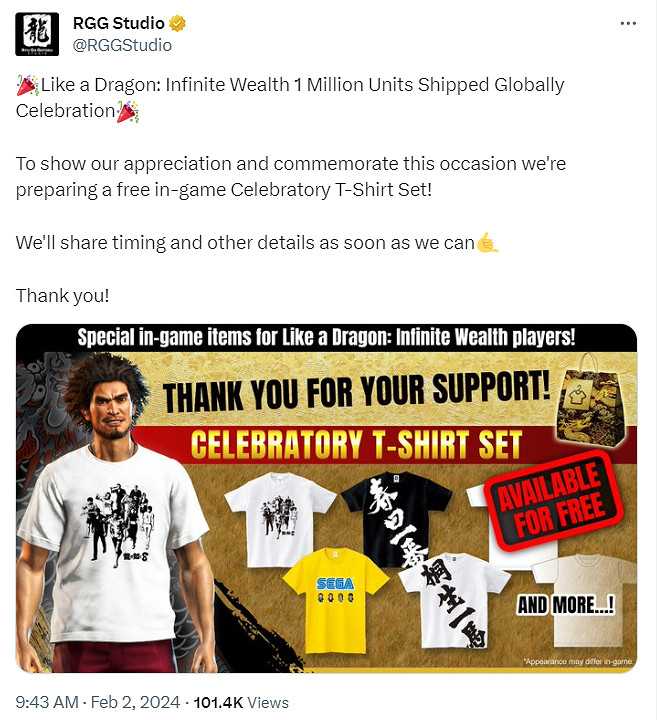Open the 9:43 AM Feb 2, 2024 timestamp

pos(98,702)
